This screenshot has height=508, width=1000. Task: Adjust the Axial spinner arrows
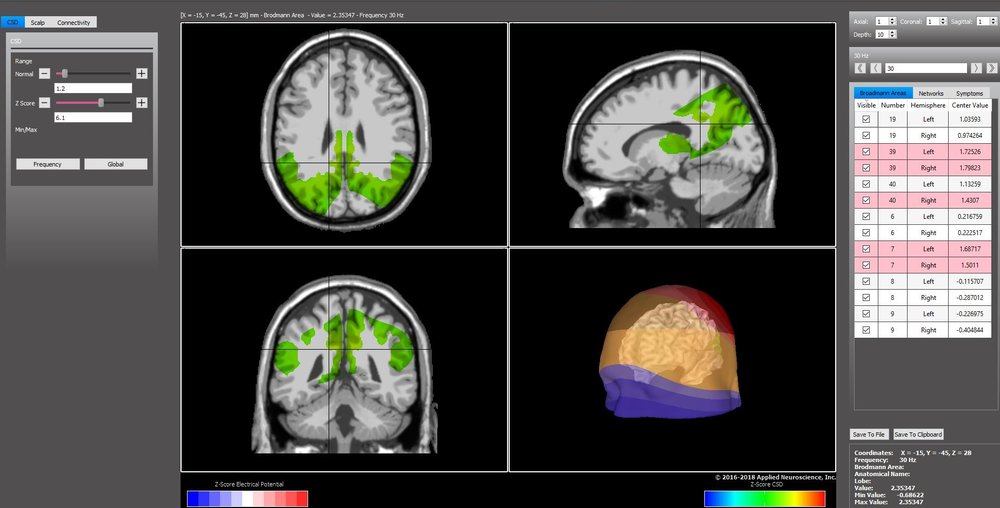pyautogui.click(x=892, y=21)
